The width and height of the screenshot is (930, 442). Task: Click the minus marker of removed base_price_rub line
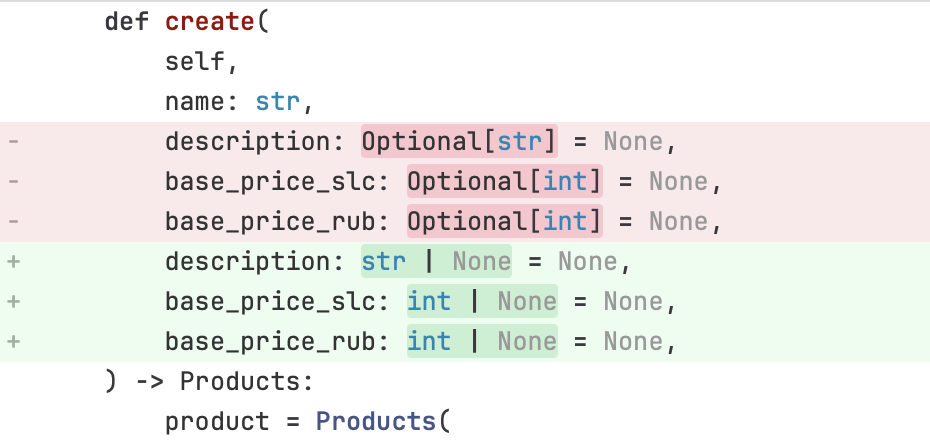click(13, 222)
